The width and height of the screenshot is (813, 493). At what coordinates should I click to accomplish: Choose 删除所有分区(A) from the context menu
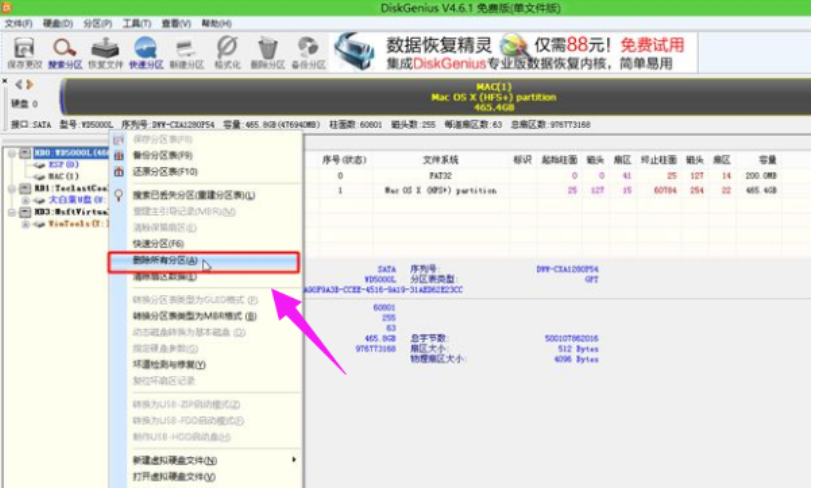(165, 260)
